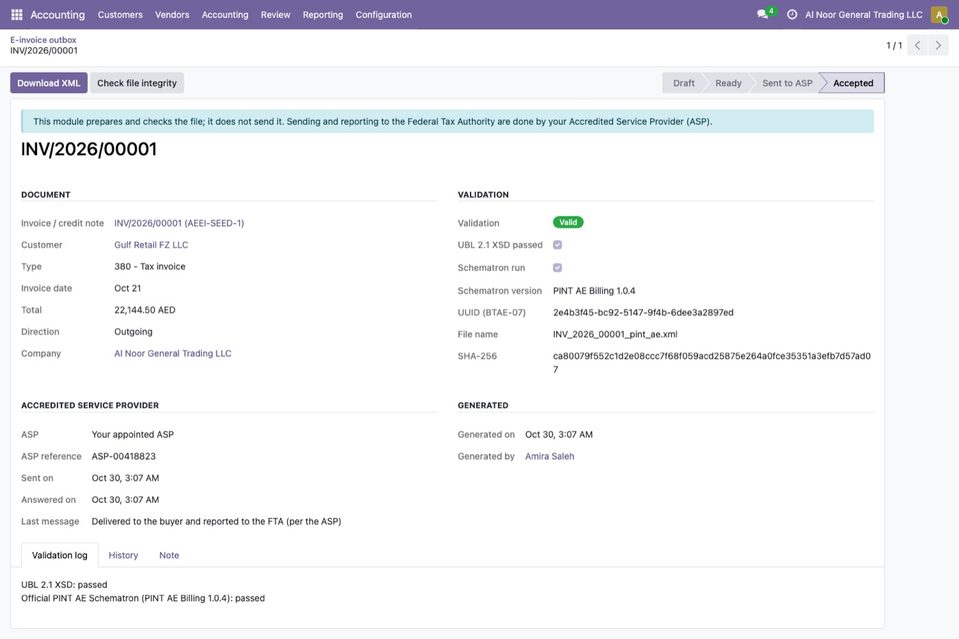Toggle the UBL 2.1 XSD passed checkbox
The image size is (959, 639).
tap(557, 245)
